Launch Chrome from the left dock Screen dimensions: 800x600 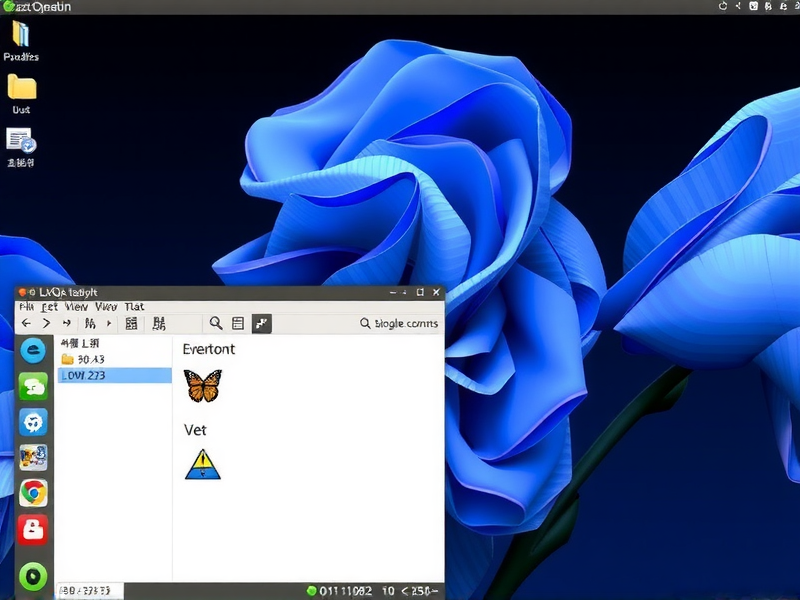coord(34,492)
